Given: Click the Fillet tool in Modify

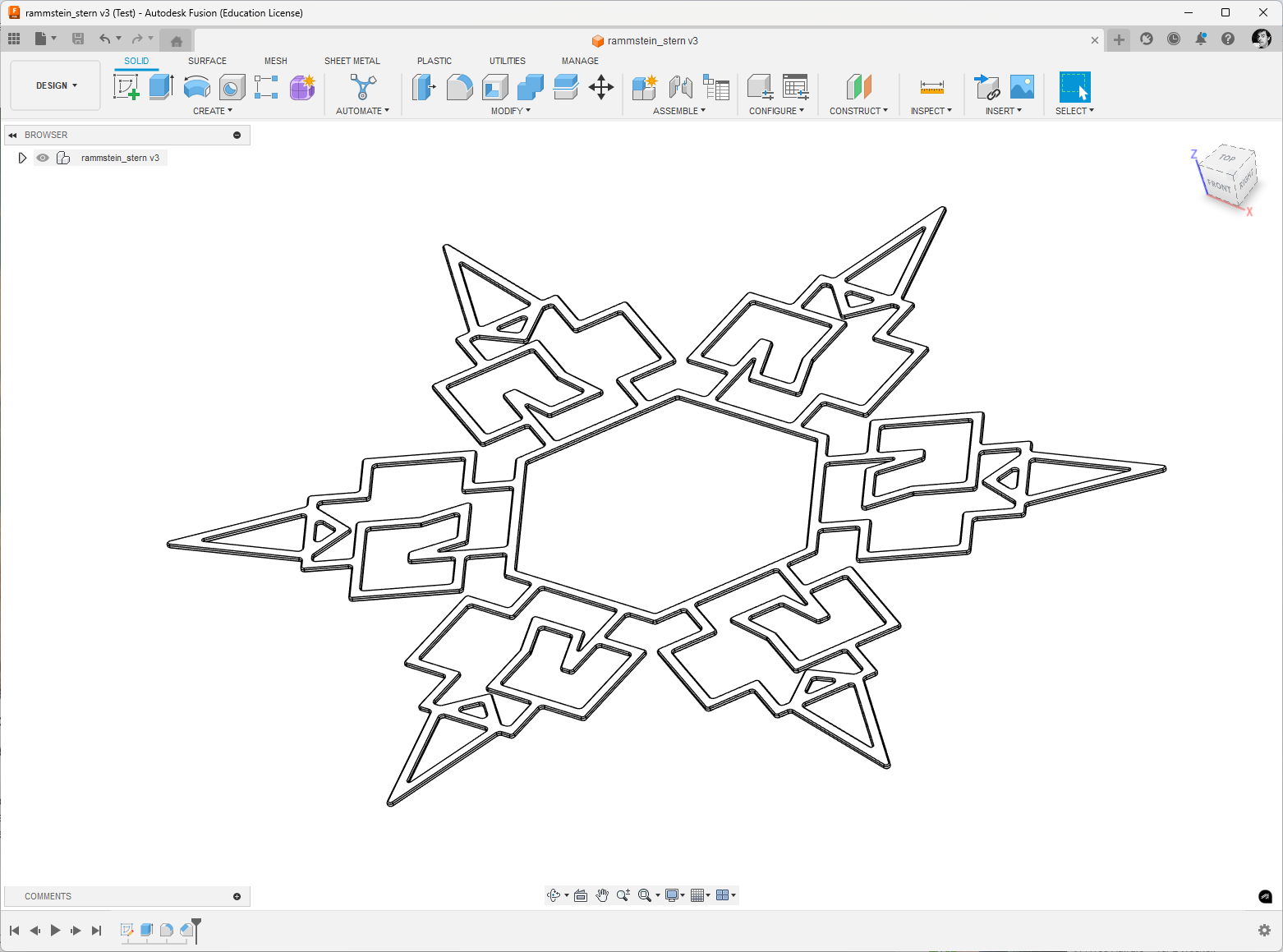Looking at the screenshot, I should point(459,86).
